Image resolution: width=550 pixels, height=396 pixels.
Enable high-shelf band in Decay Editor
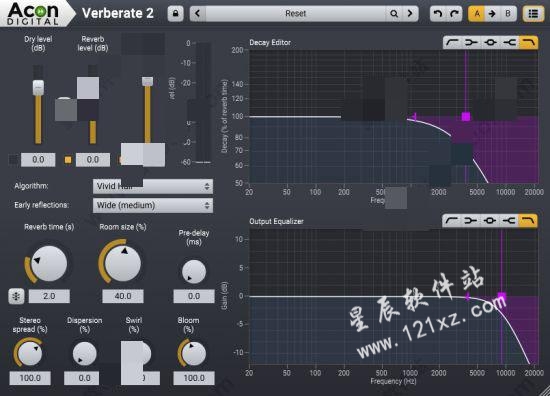509,42
